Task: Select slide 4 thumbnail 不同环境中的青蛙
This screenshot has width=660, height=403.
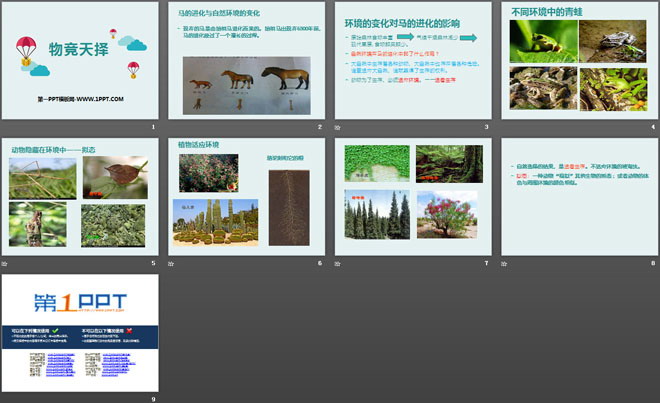Action: click(x=580, y=60)
